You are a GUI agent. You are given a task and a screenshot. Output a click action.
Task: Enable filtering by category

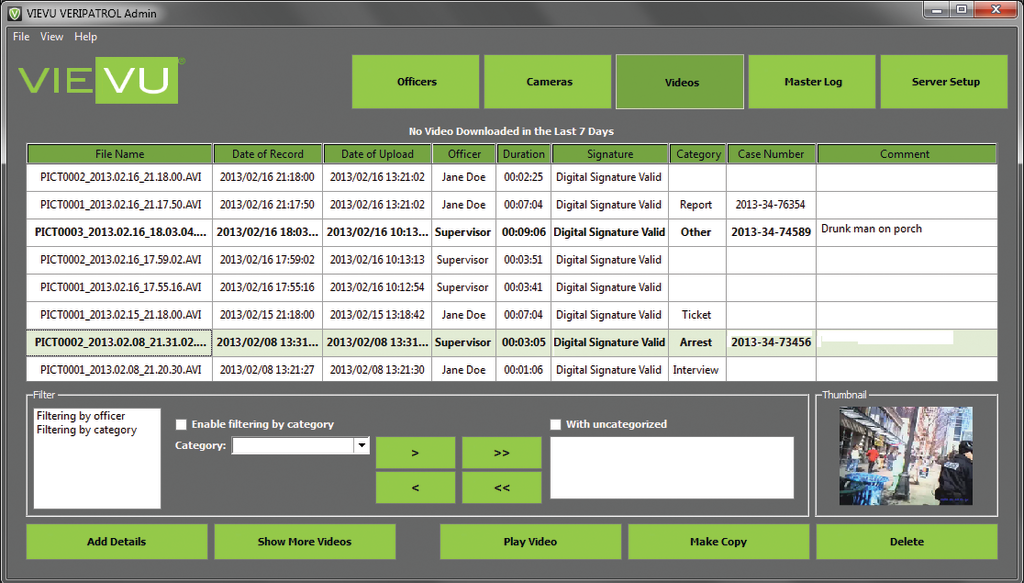point(181,424)
